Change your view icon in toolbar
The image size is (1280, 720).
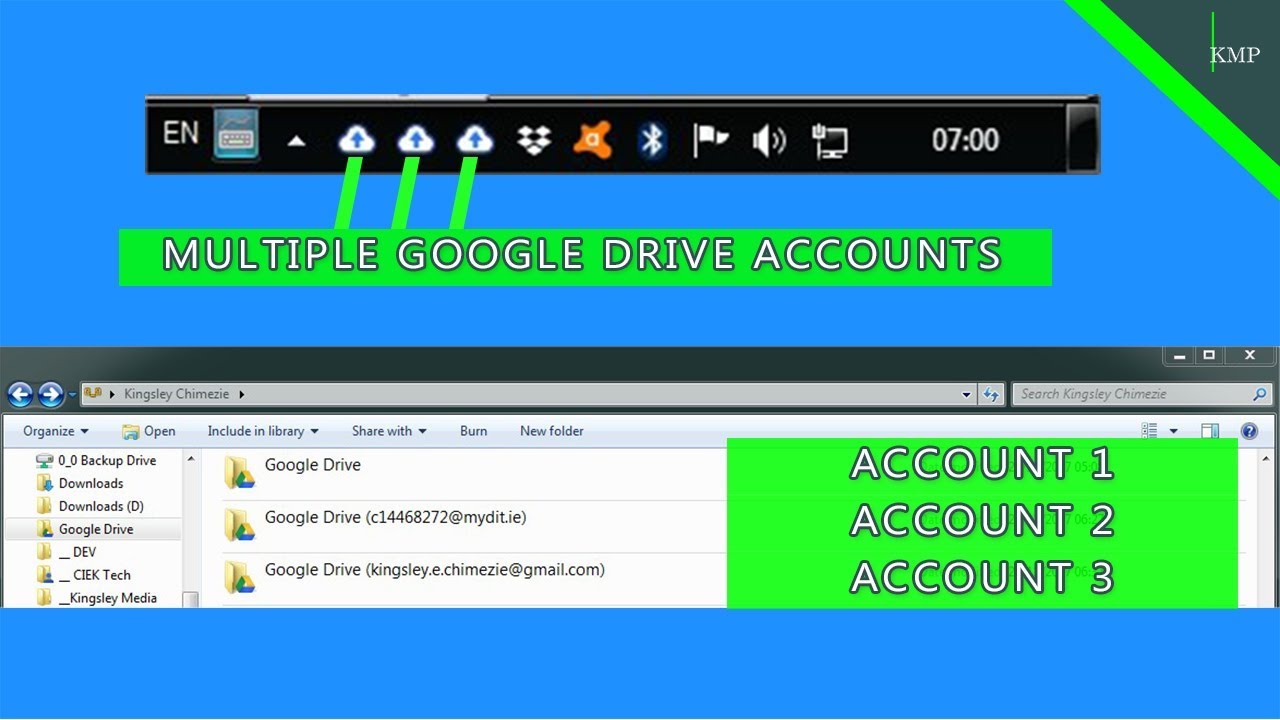point(1150,431)
